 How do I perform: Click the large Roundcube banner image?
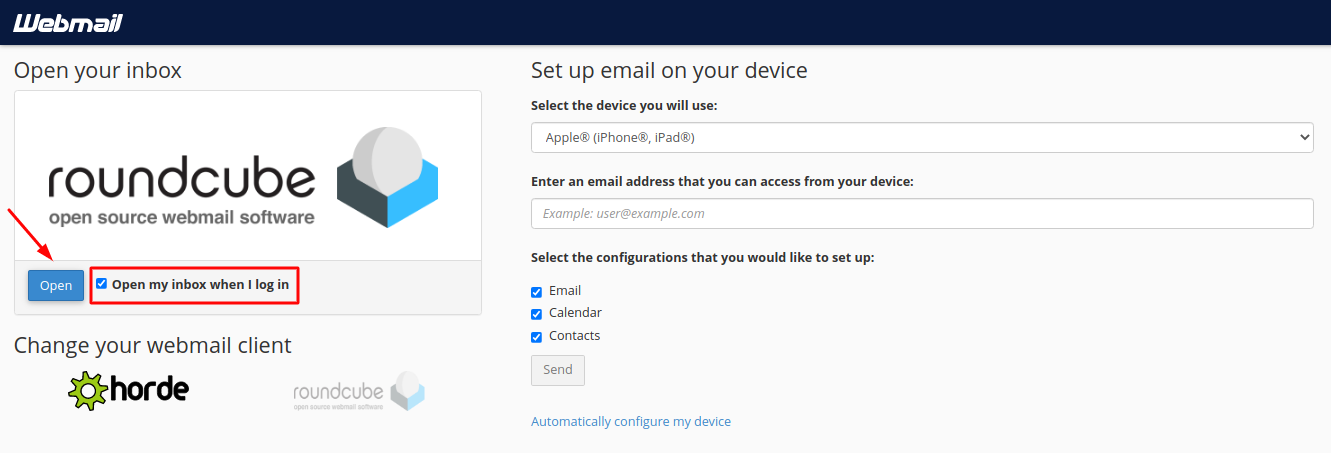pyautogui.click(x=247, y=177)
